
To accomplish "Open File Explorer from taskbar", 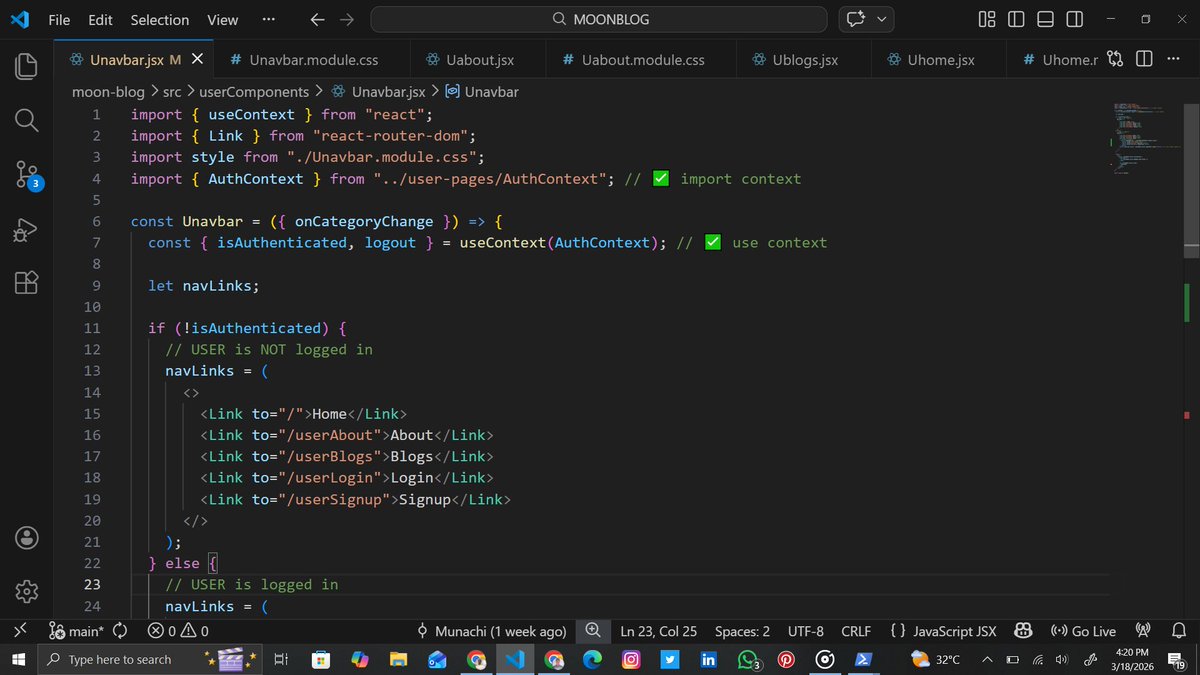I will [398, 660].
